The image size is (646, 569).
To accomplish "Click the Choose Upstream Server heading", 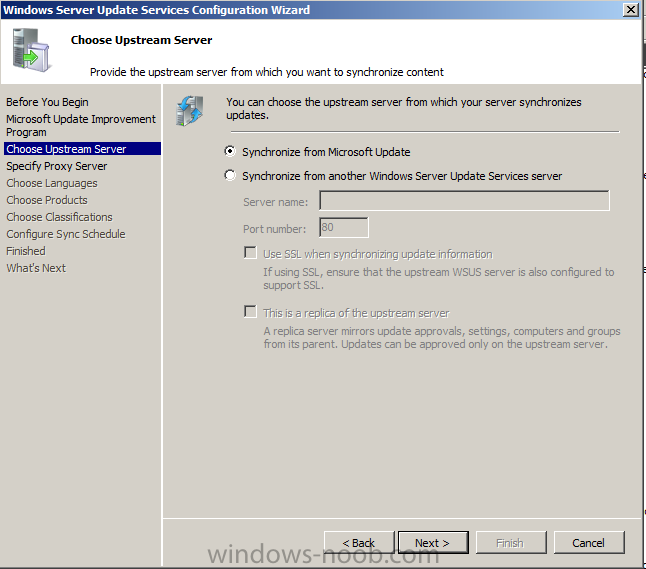I will (x=141, y=40).
